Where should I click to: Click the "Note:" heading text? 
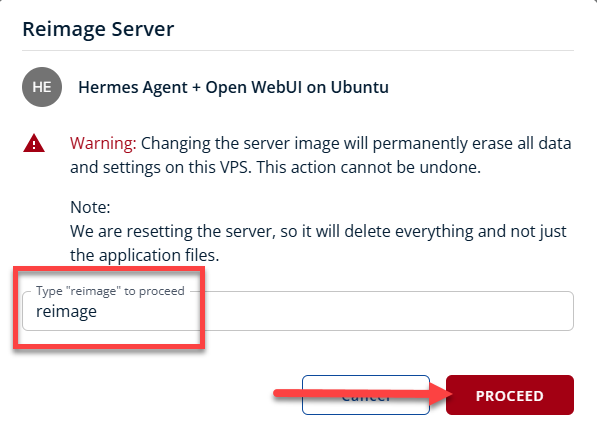[90, 207]
